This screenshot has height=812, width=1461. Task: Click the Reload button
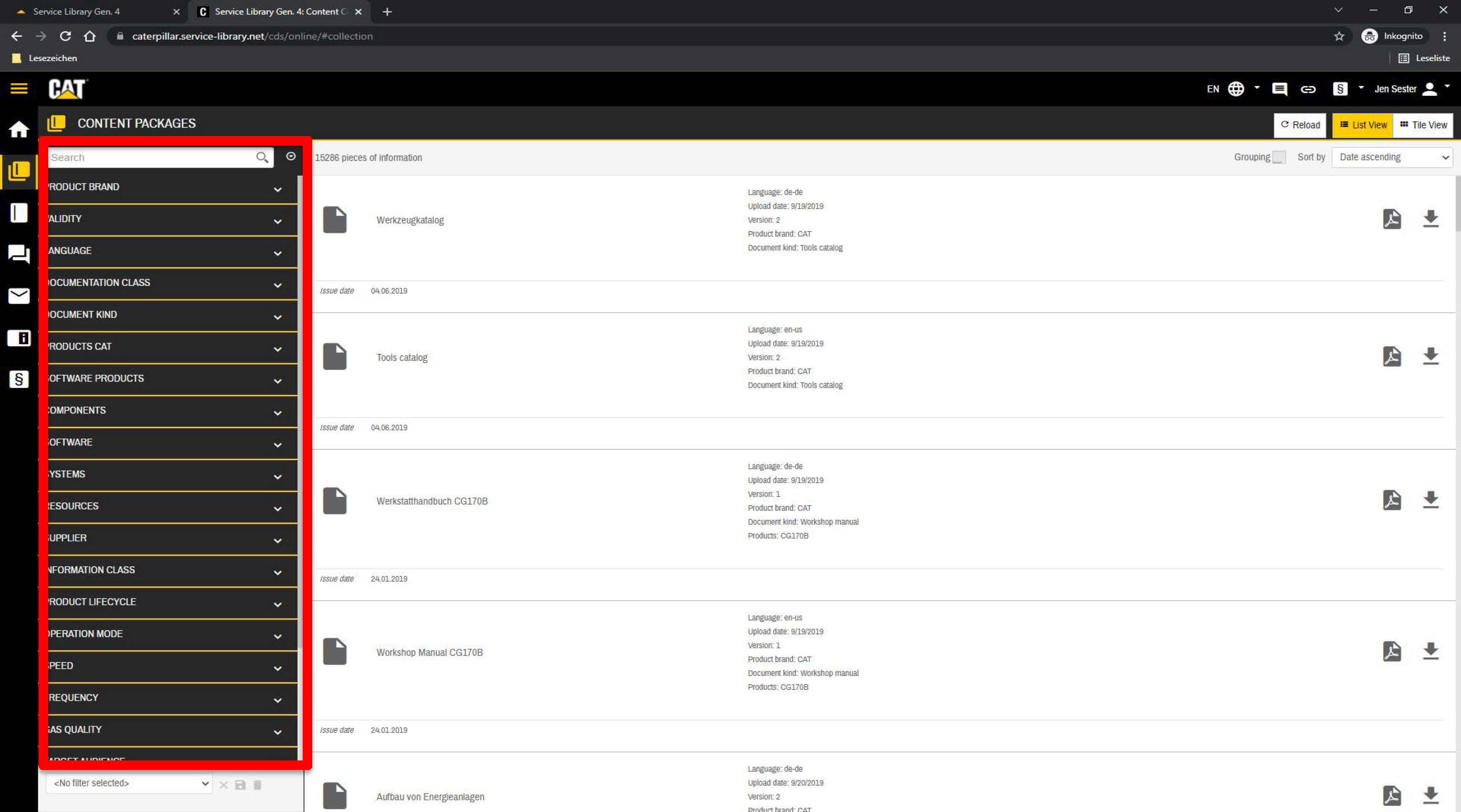point(1300,126)
